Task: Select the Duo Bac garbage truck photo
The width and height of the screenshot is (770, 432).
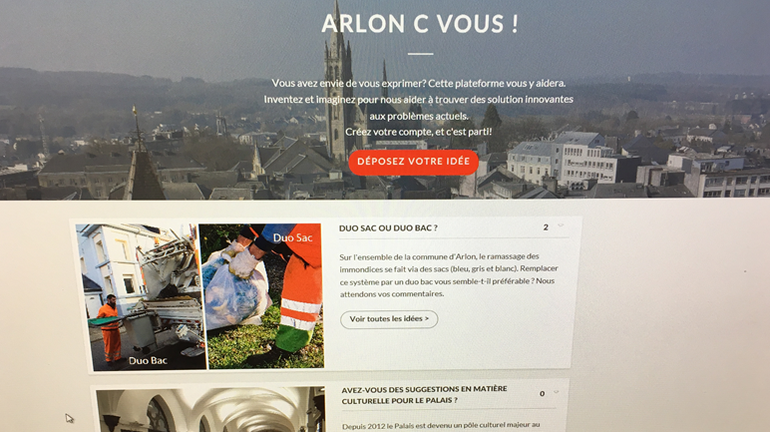Action: [x=142, y=297]
